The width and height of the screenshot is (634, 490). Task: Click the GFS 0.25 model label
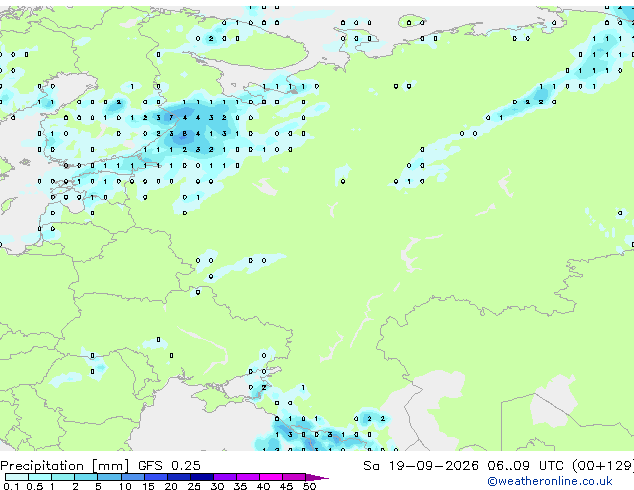(x=169, y=466)
